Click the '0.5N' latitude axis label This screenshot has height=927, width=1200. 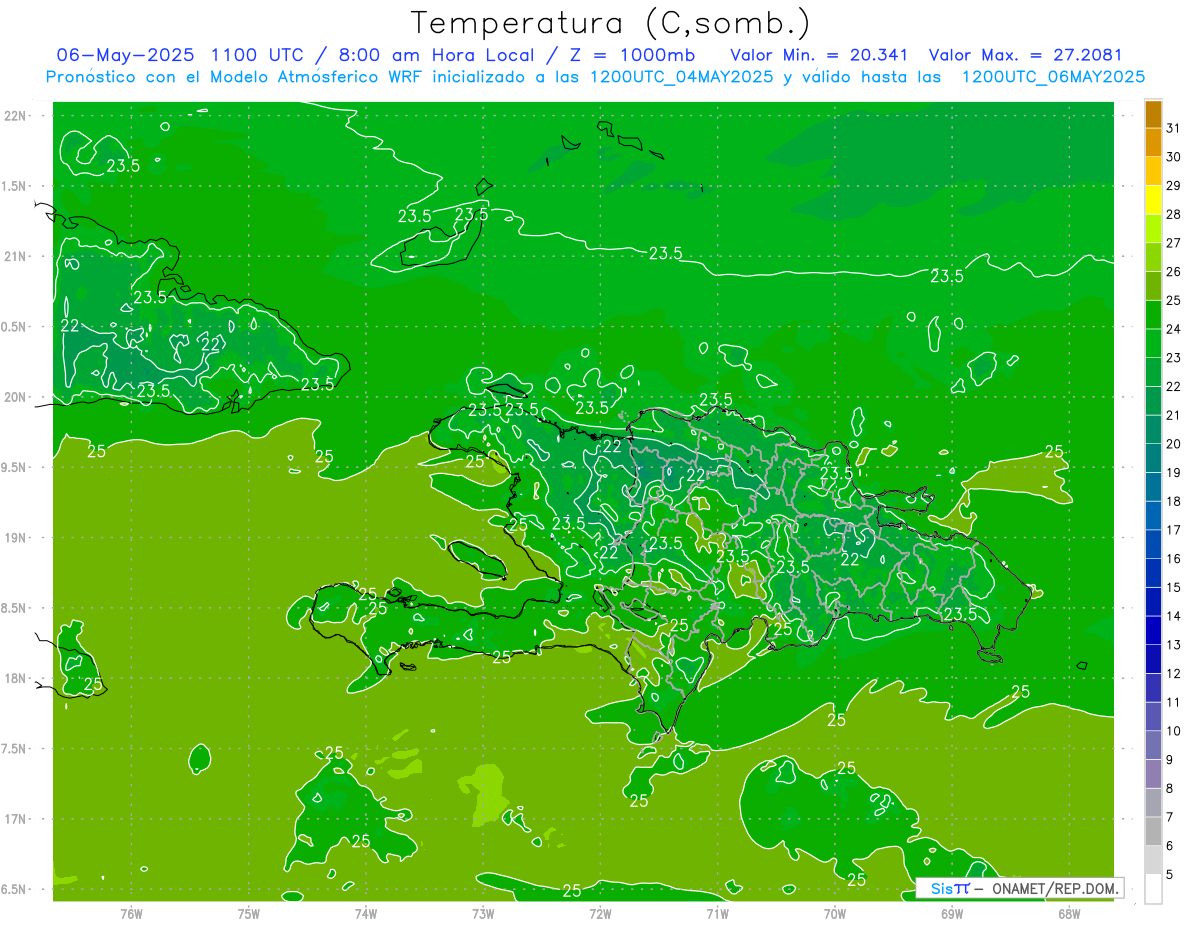point(14,327)
